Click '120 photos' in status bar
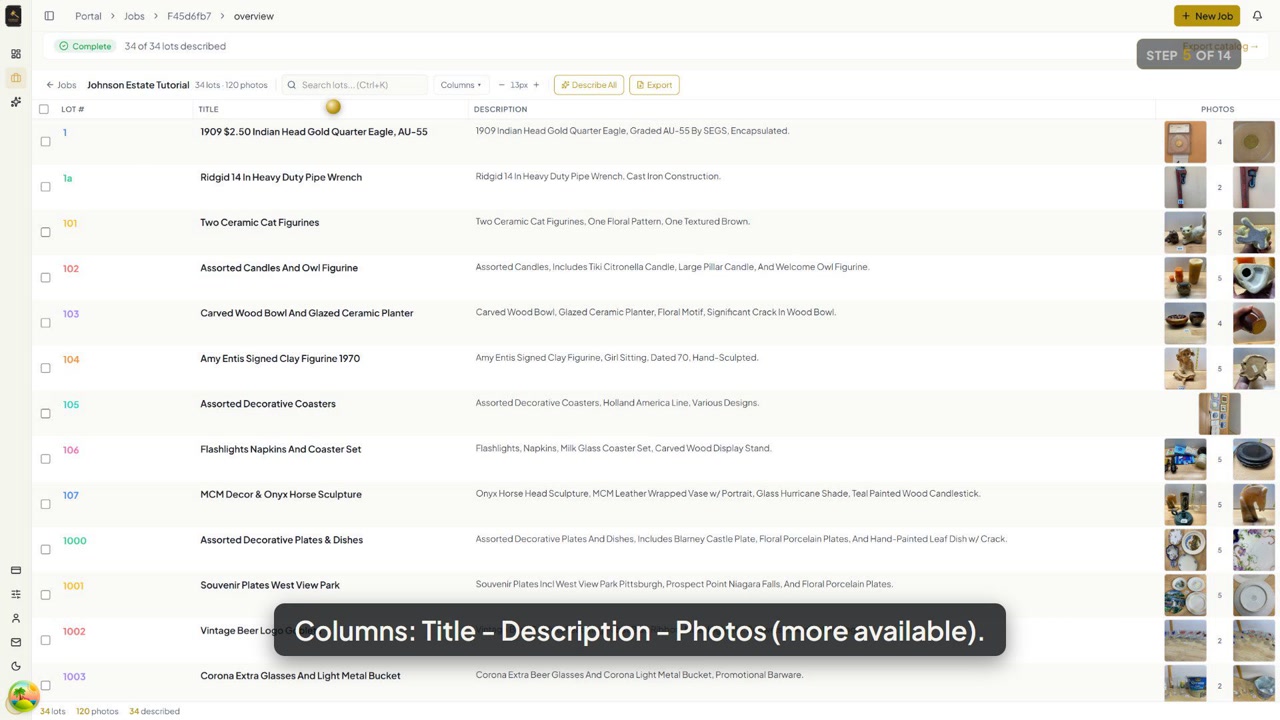Image resolution: width=1280 pixels, height=720 pixels. (97, 711)
